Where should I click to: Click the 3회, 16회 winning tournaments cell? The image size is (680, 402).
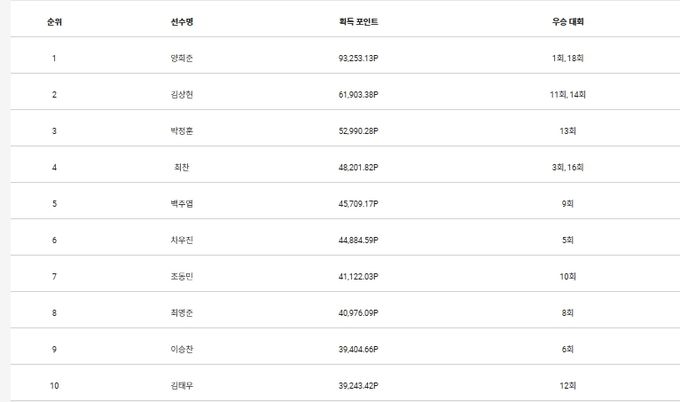click(x=567, y=167)
